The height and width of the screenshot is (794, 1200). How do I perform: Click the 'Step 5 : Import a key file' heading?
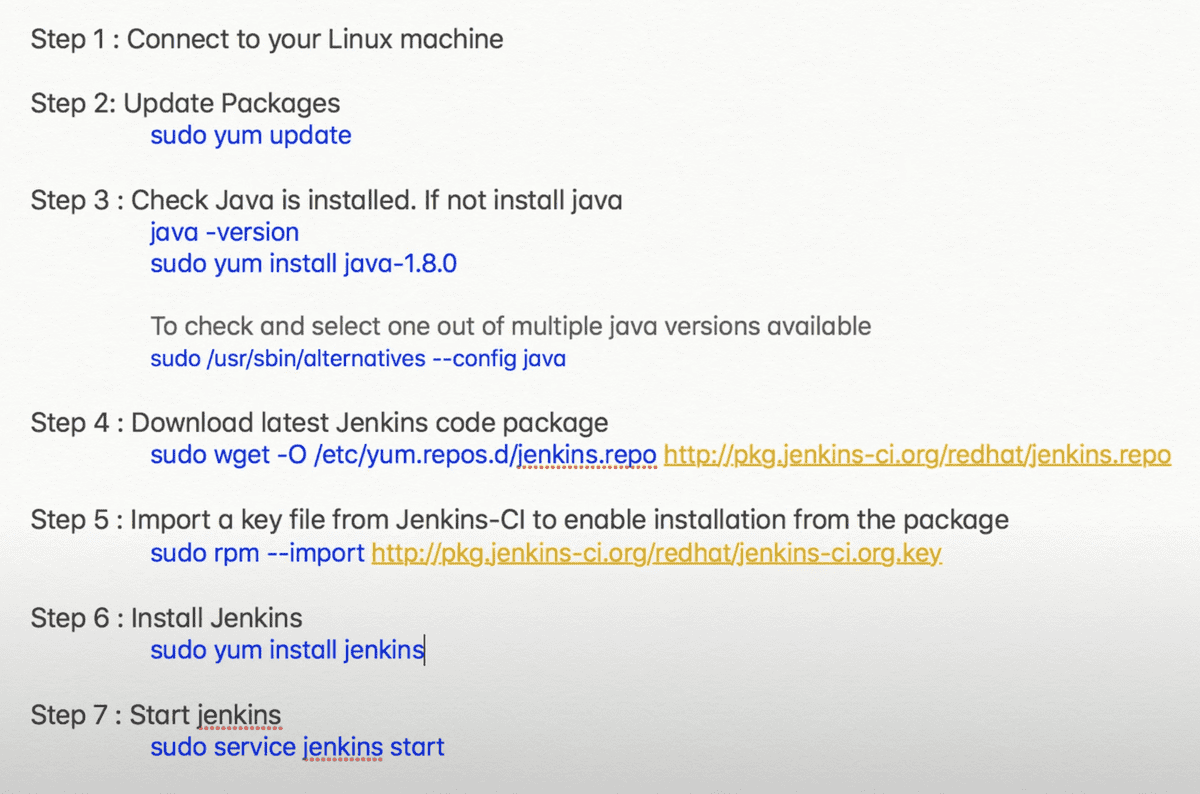tap(520, 520)
